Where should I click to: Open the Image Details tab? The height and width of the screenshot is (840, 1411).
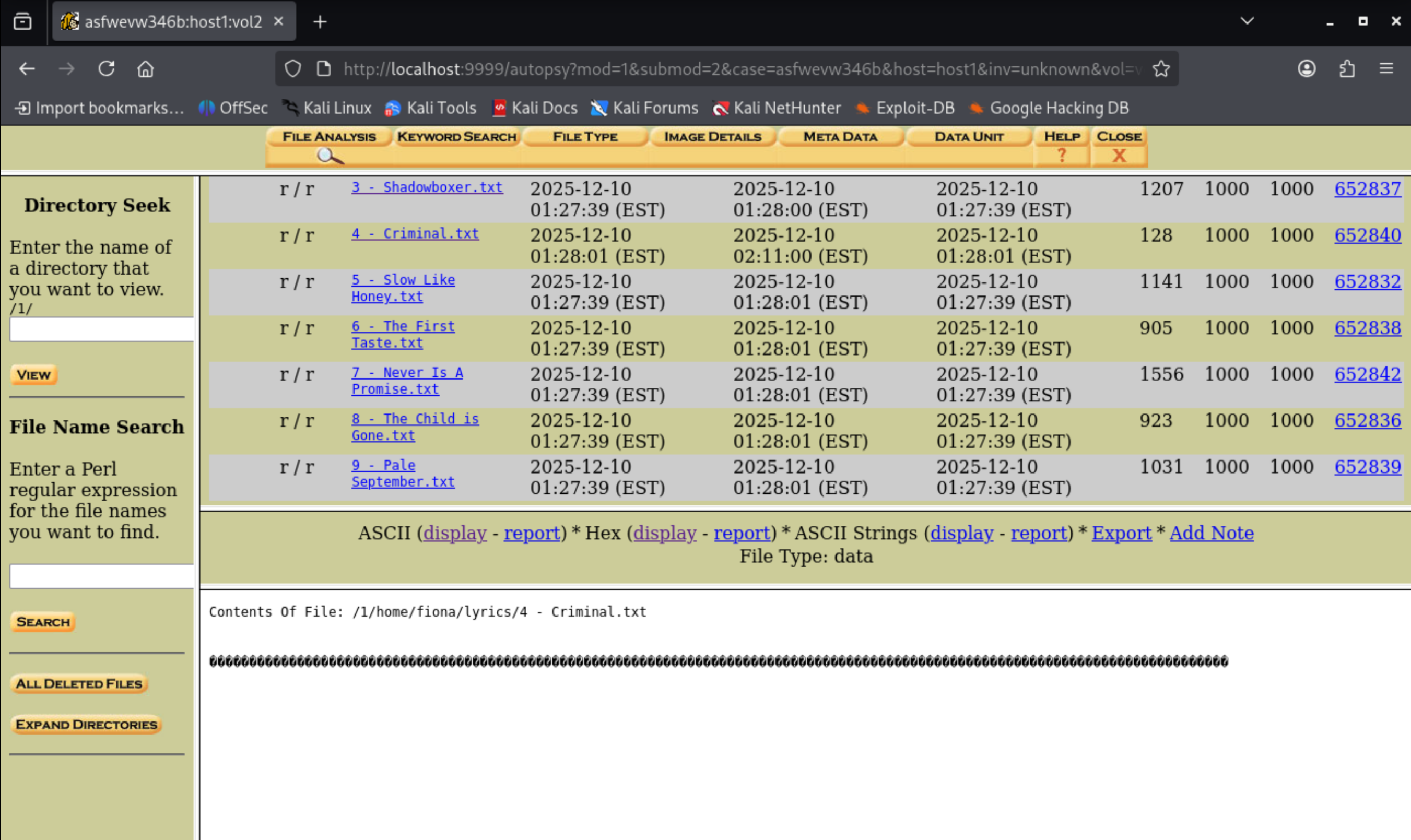coord(712,136)
